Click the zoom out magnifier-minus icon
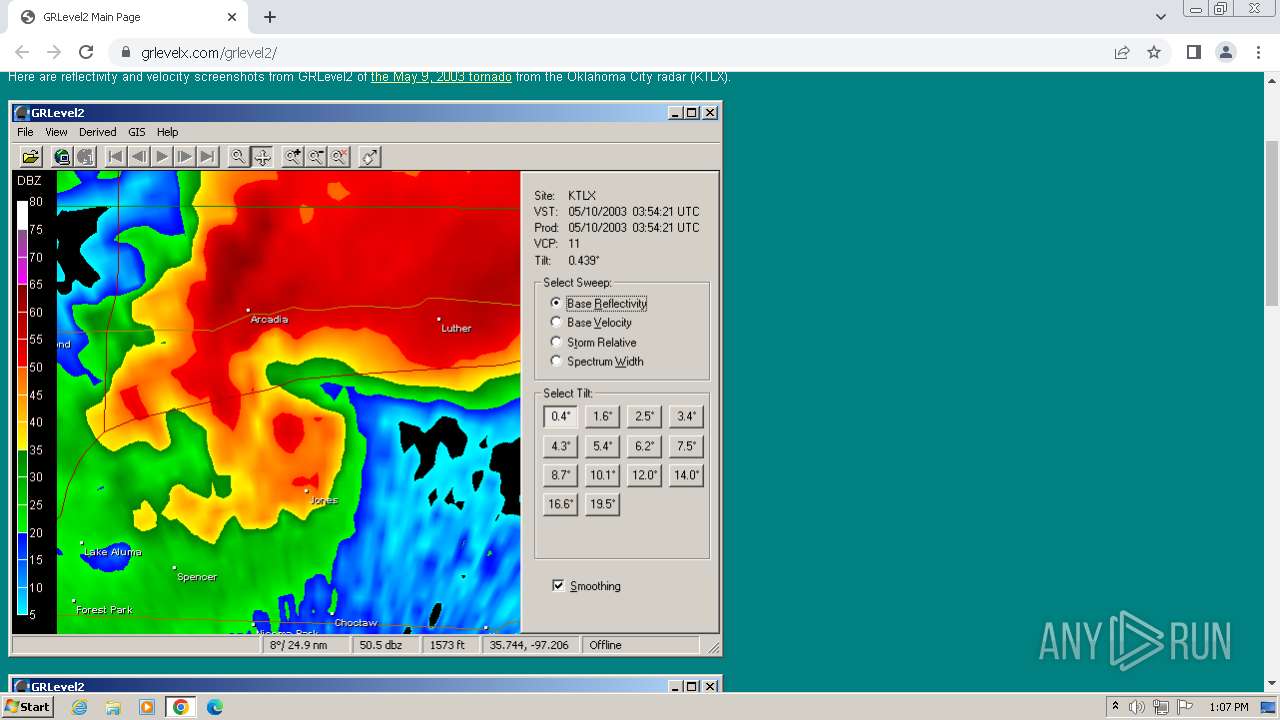This screenshot has width=1280, height=720. coord(316,156)
